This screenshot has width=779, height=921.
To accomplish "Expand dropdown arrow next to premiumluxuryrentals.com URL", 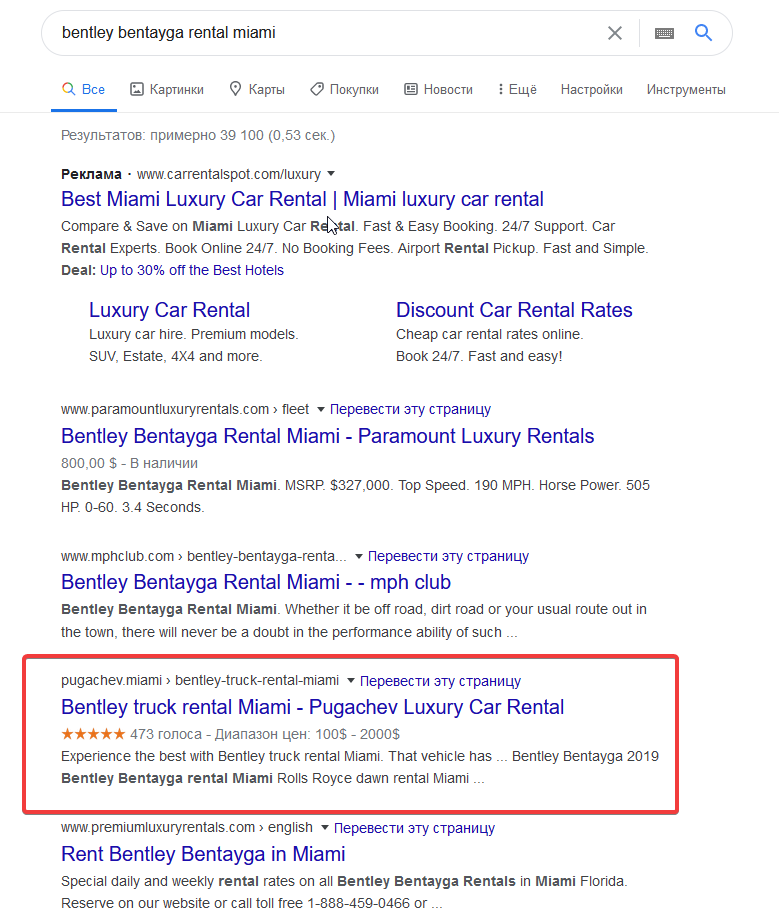I will coord(325,828).
